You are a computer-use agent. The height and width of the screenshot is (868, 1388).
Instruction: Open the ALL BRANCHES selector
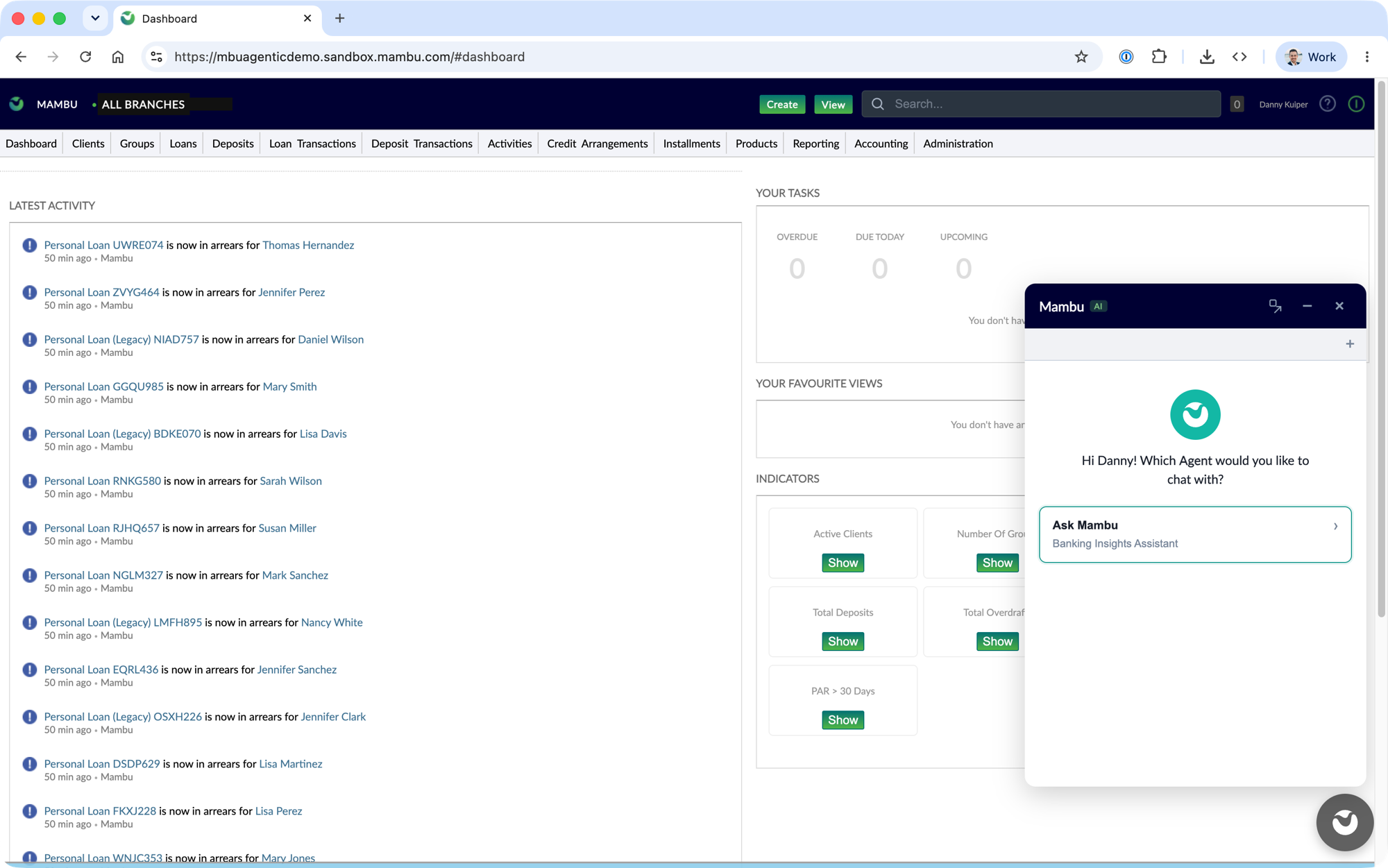[143, 104]
